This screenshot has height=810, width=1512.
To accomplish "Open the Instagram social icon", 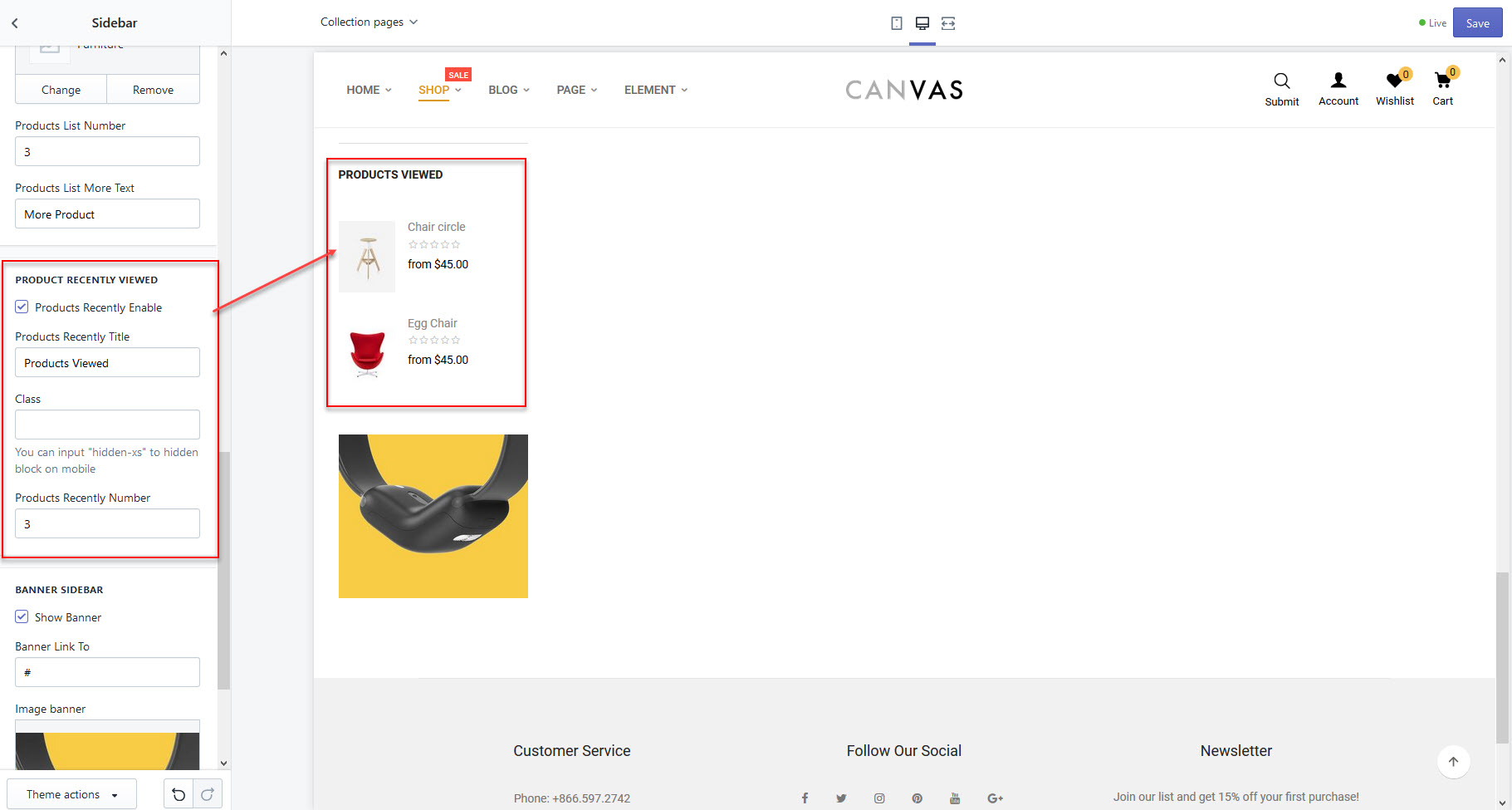I will [x=879, y=798].
